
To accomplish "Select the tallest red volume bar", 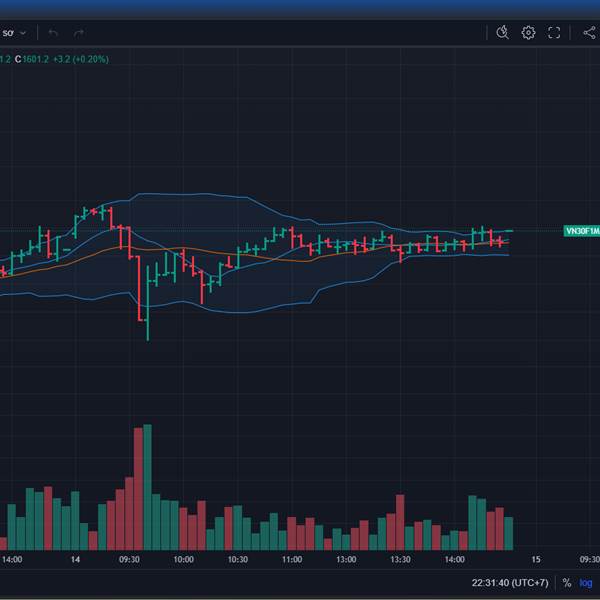I will (x=138, y=489).
